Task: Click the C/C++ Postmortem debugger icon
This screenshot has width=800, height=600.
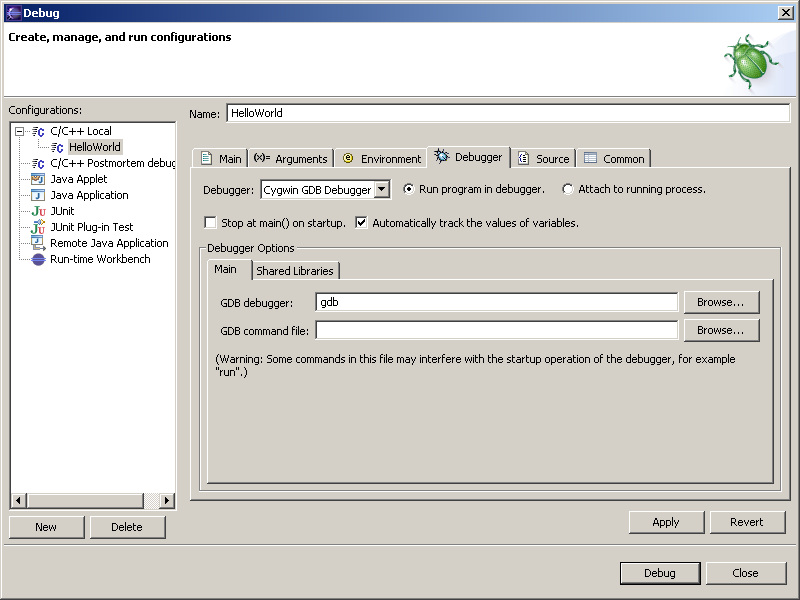Action: click(x=38, y=163)
